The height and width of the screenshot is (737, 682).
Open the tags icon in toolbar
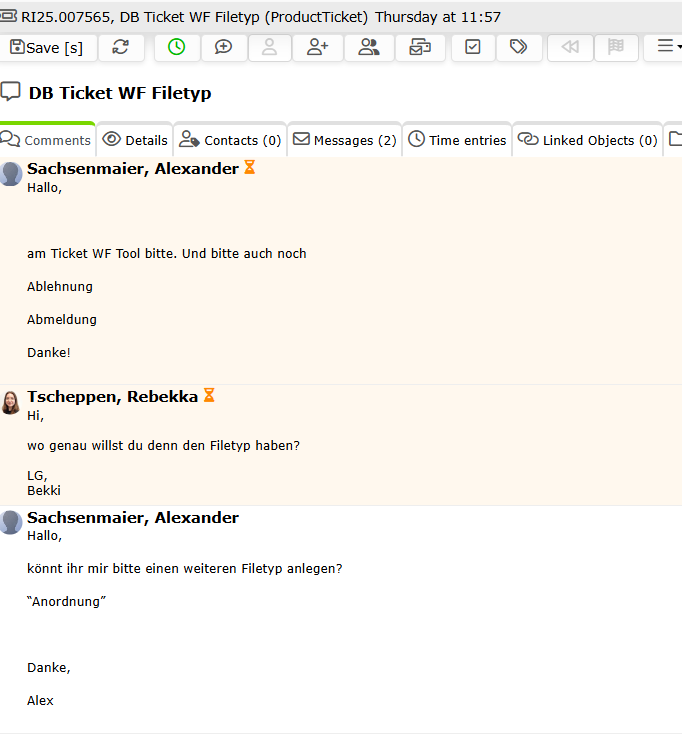(519, 47)
